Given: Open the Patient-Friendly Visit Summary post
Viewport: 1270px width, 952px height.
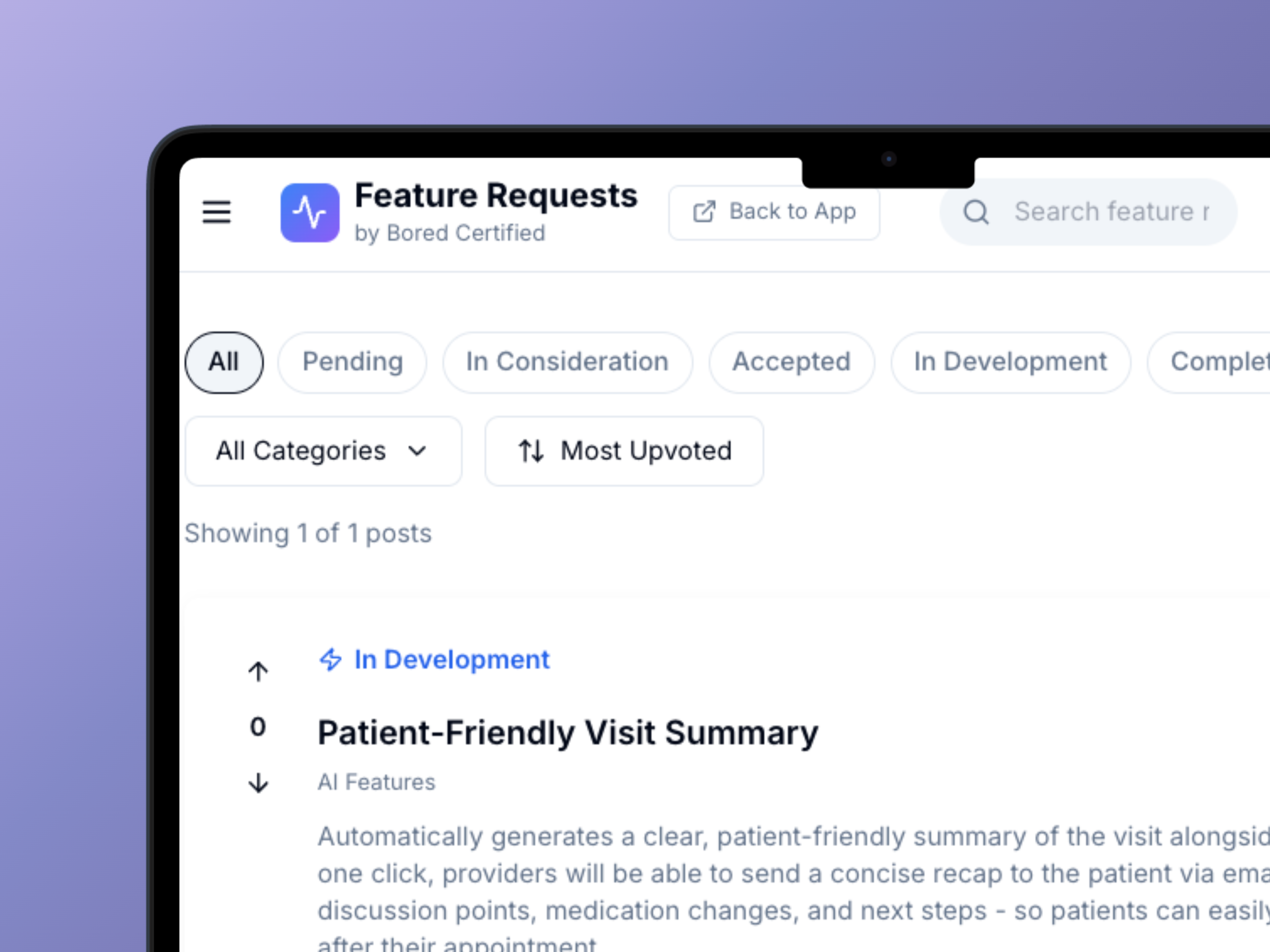Looking at the screenshot, I should point(567,733).
